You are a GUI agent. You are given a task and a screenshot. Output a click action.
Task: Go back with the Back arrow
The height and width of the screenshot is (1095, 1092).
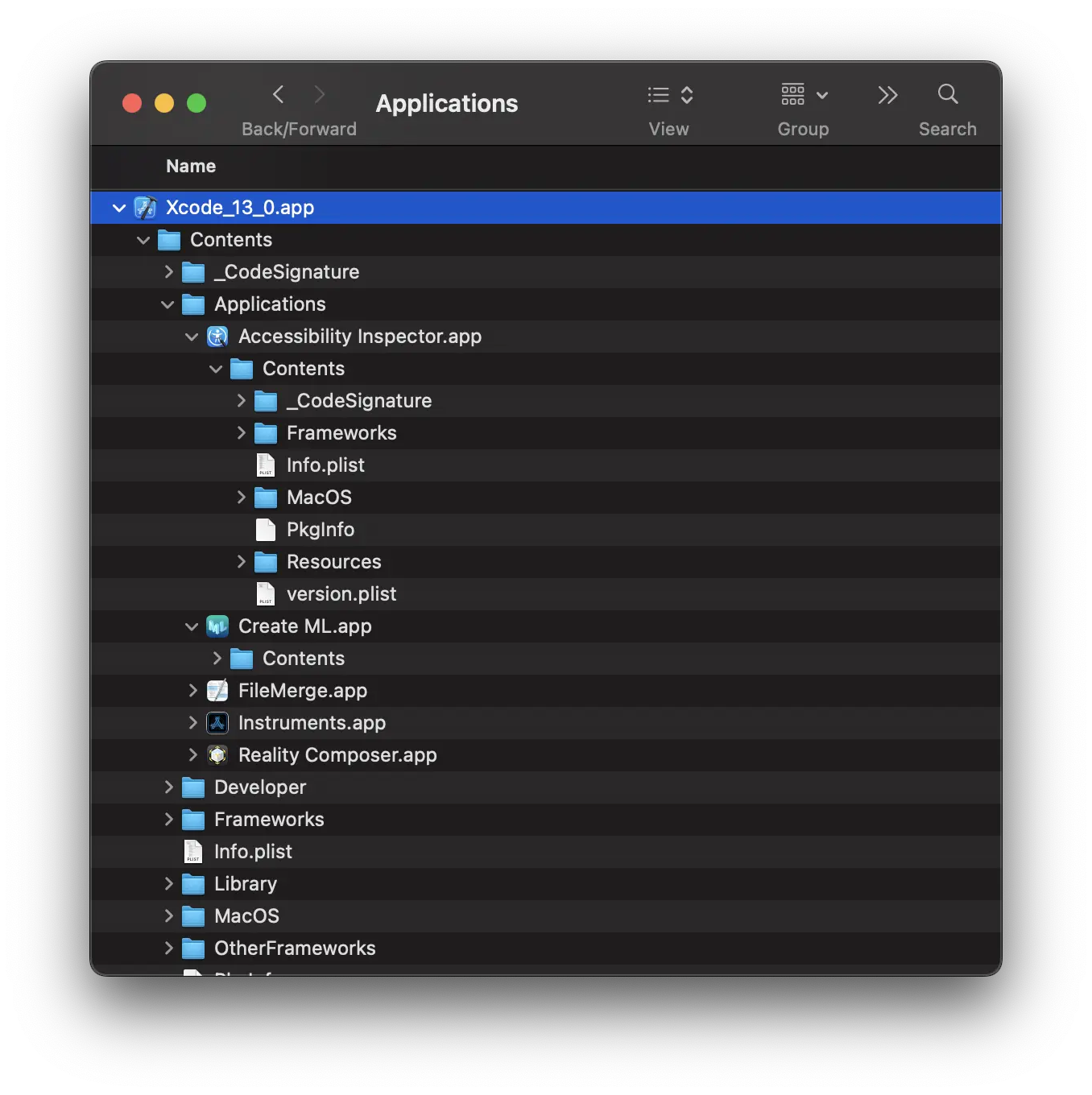click(279, 95)
